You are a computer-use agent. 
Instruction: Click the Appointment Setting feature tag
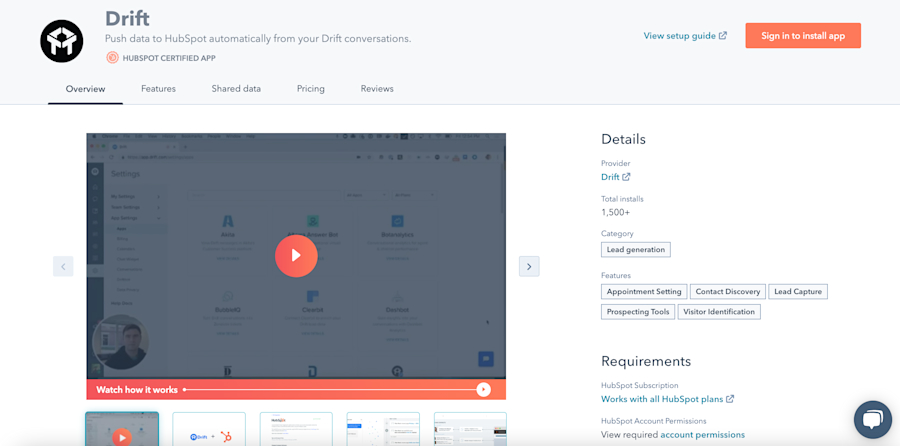644,292
